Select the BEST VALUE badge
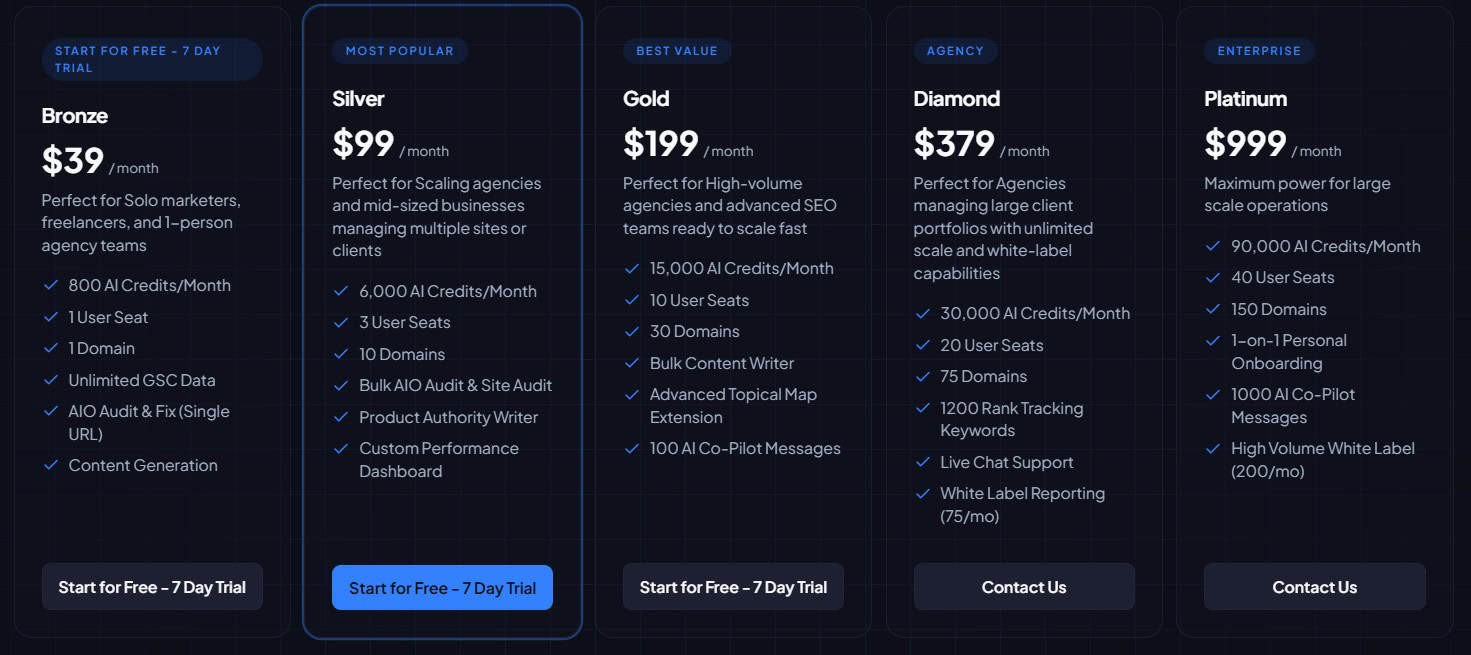Viewport: 1471px width, 655px height. 677,50
